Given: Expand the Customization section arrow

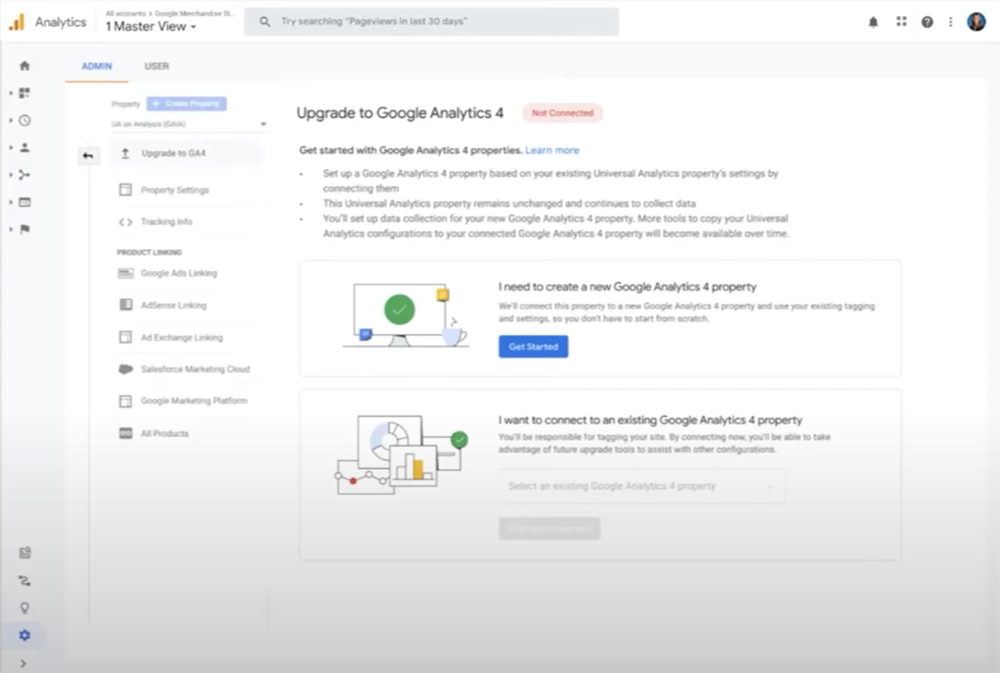Looking at the screenshot, I should pyautogui.click(x=11, y=93).
